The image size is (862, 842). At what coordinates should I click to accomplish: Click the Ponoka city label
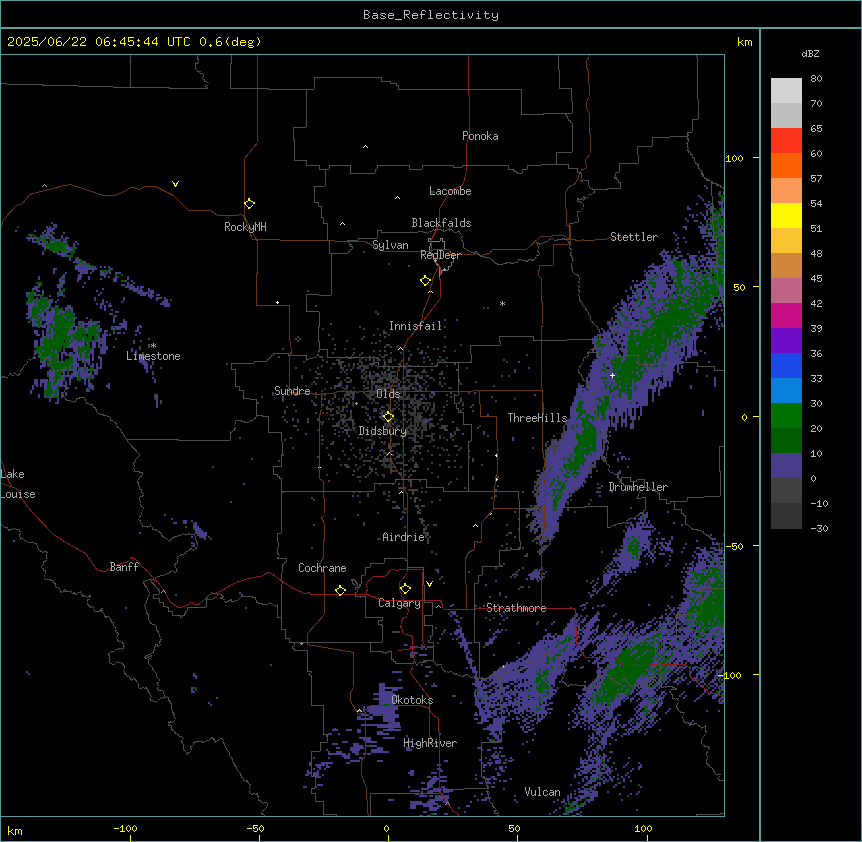tap(480, 136)
